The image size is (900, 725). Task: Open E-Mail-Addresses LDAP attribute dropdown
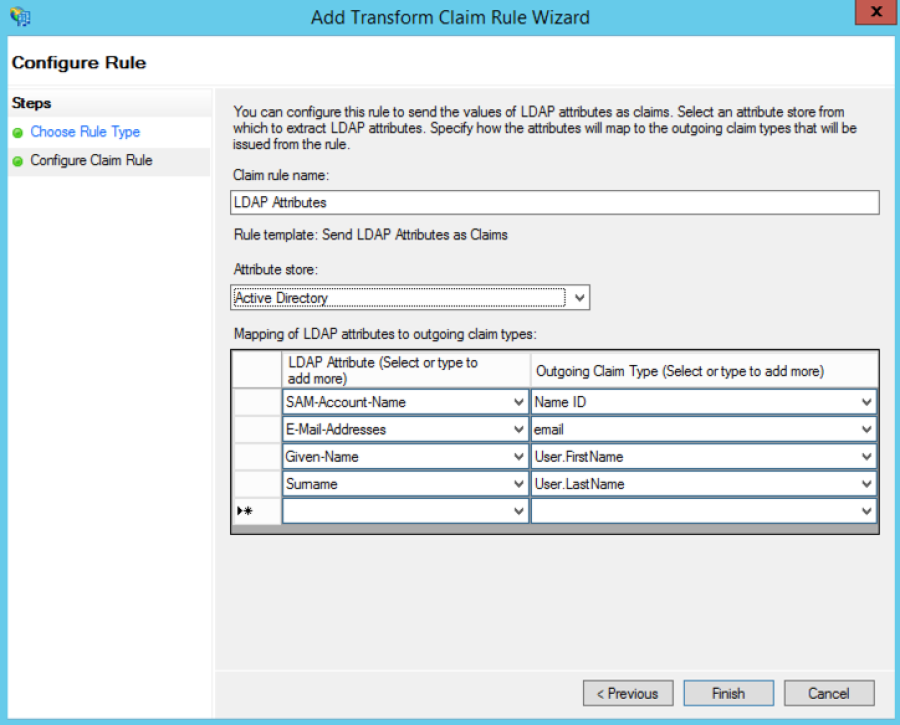point(518,429)
